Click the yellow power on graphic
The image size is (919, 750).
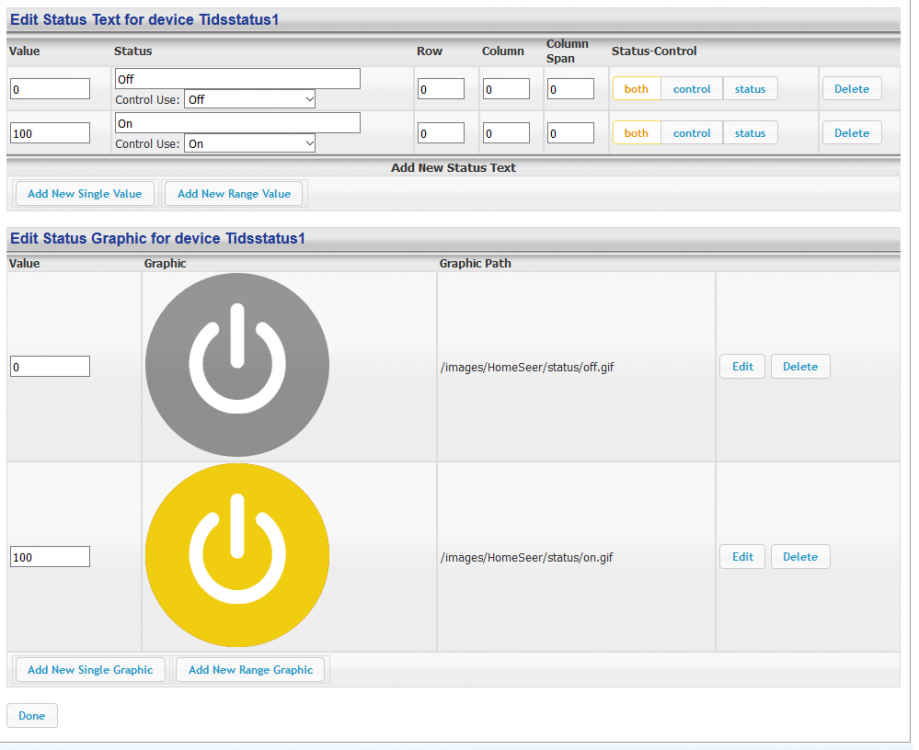click(x=237, y=556)
